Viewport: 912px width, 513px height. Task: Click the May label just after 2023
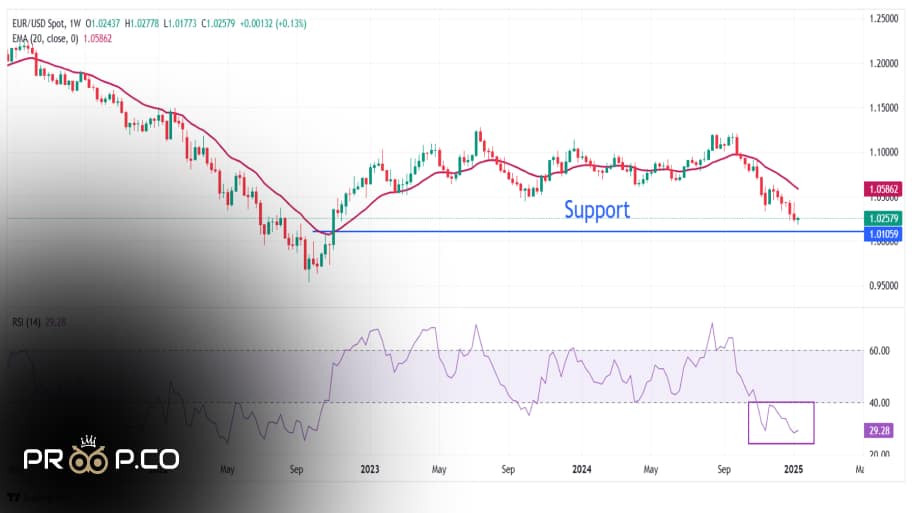pos(439,469)
